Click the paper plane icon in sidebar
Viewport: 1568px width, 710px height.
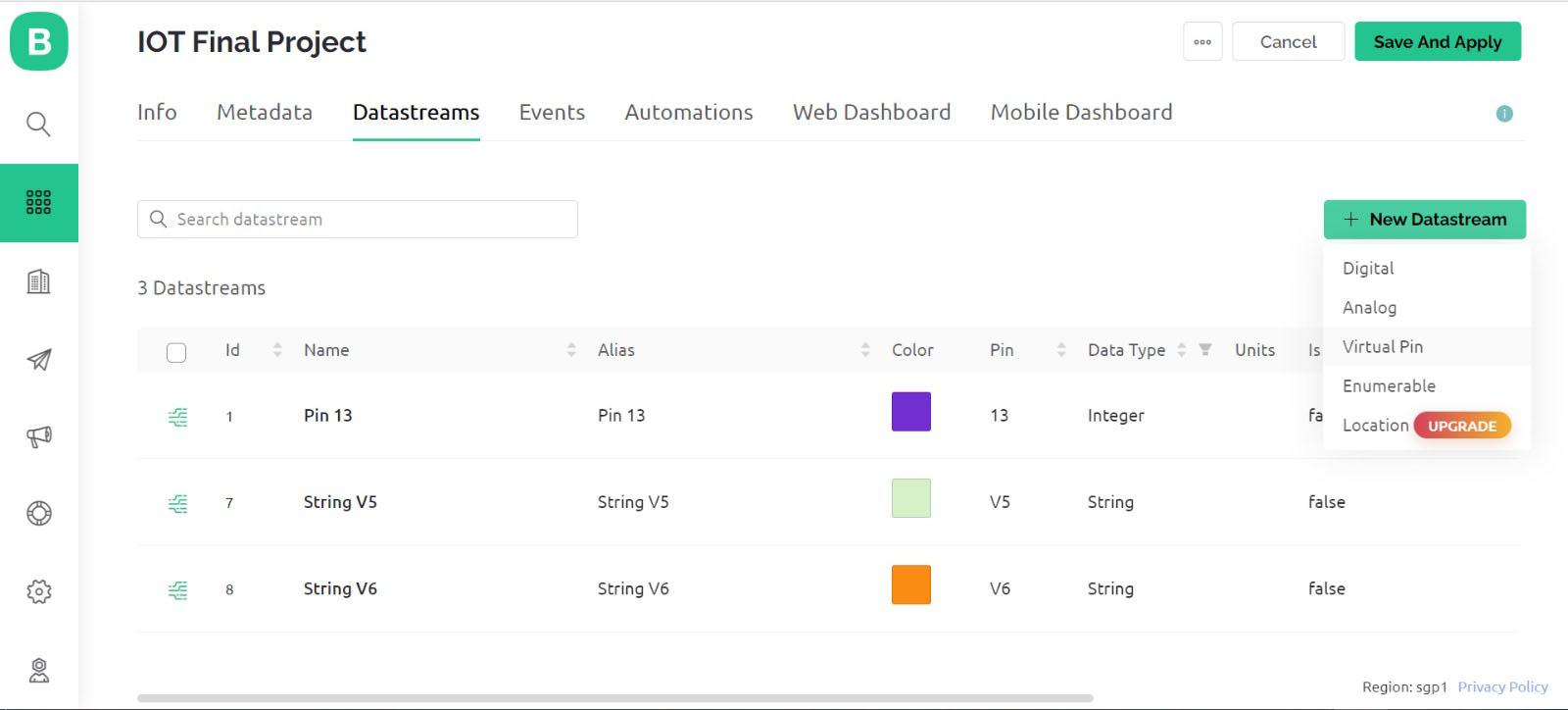click(x=38, y=360)
